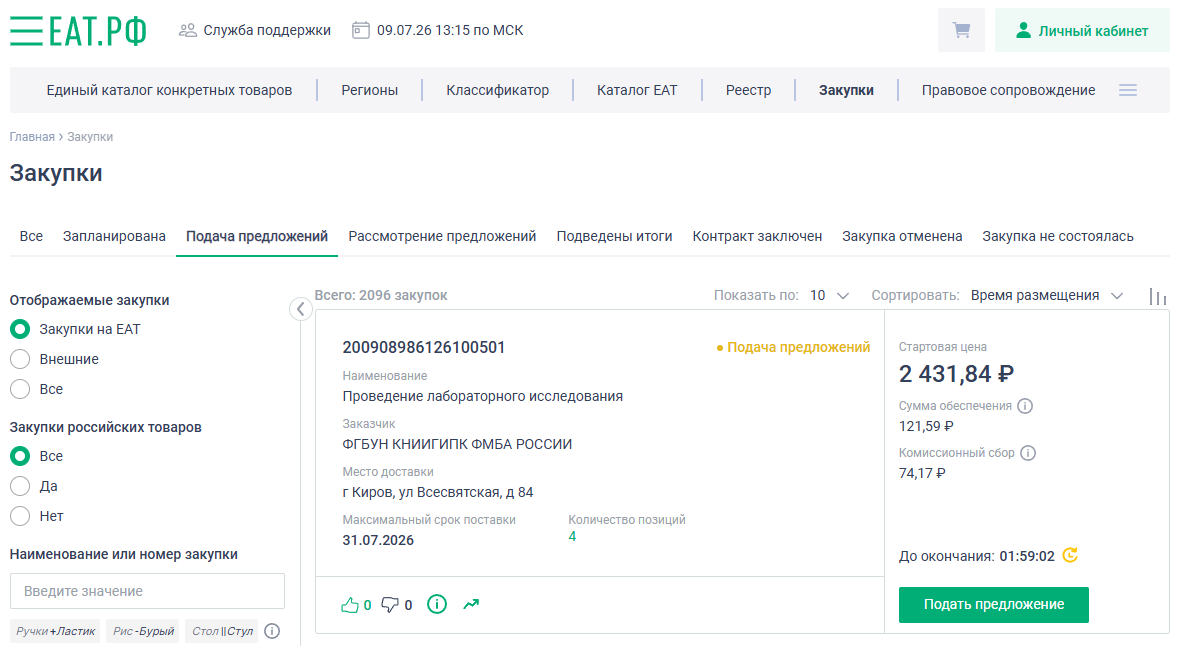Open positions count link '4'

pyautogui.click(x=572, y=537)
